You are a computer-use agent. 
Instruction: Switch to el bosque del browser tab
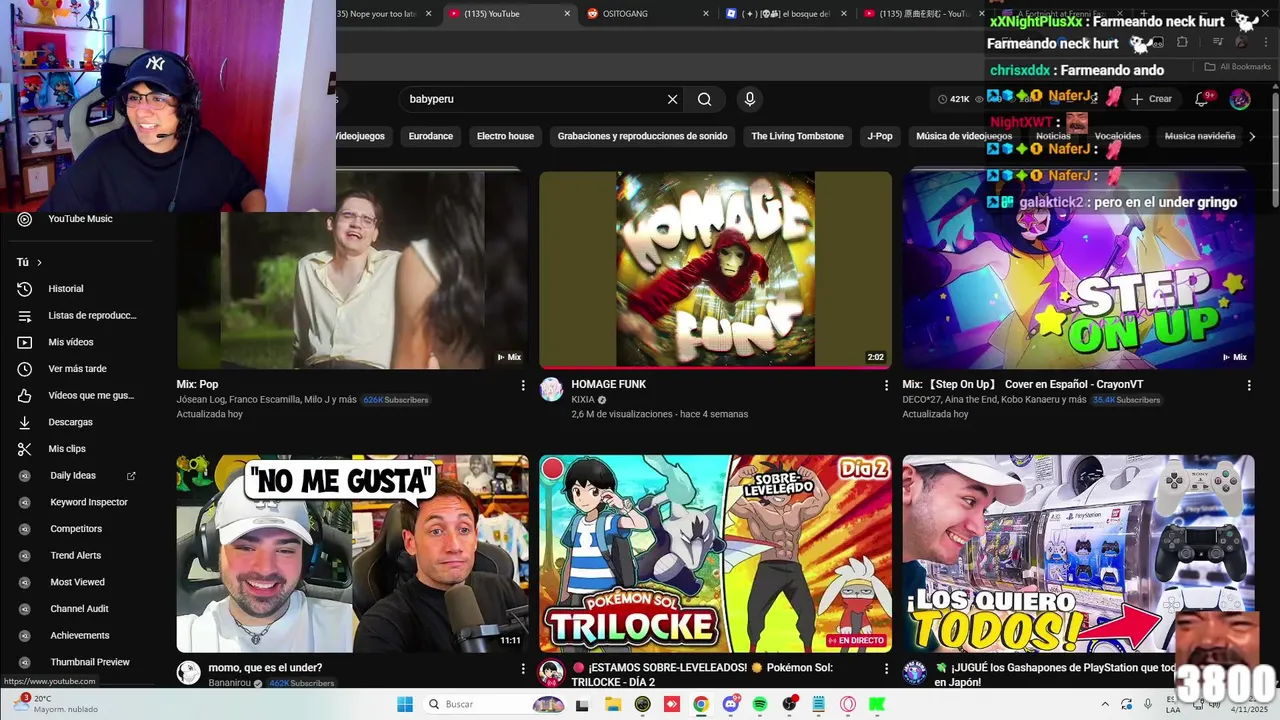(785, 14)
